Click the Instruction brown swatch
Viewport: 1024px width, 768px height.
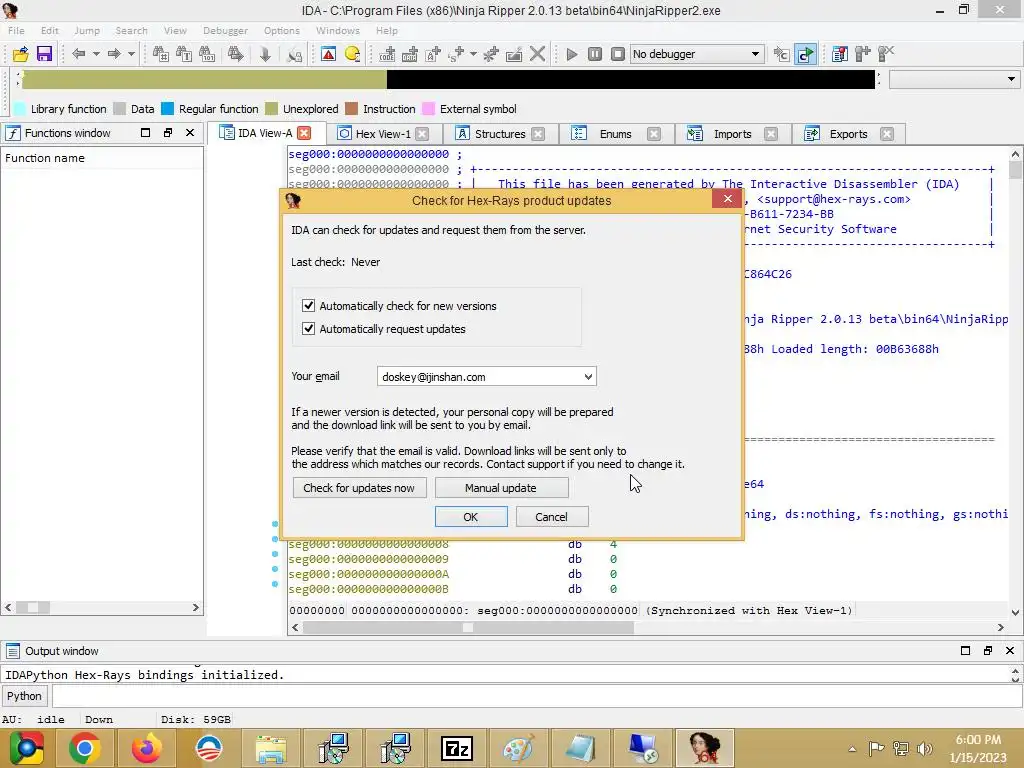point(351,108)
